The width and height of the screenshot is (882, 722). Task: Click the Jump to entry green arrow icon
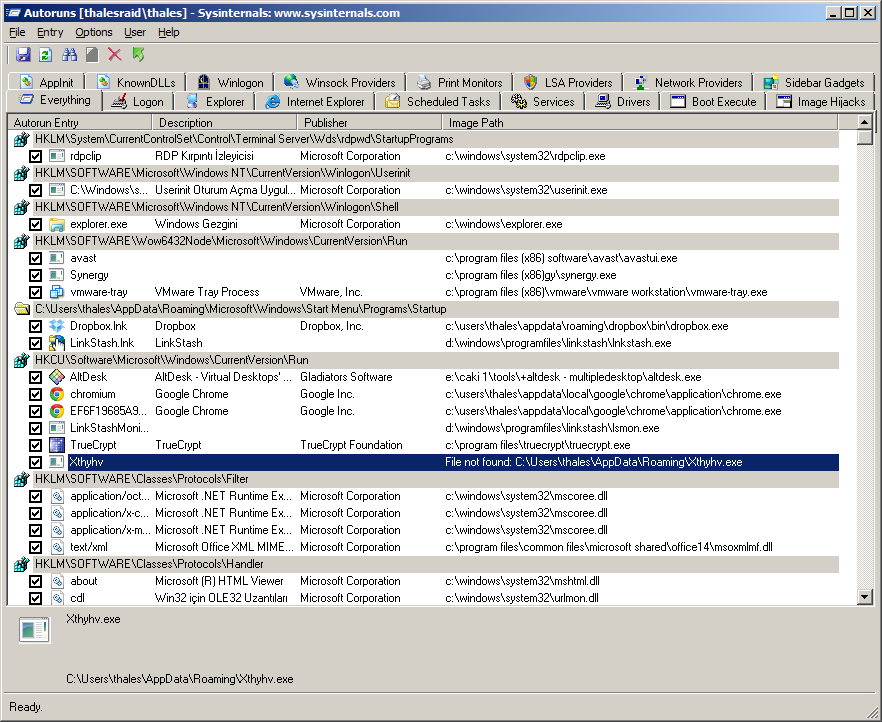coord(138,55)
